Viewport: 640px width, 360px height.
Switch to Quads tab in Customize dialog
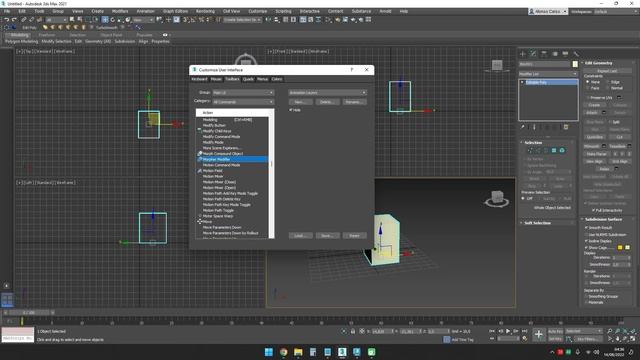pyautogui.click(x=248, y=79)
